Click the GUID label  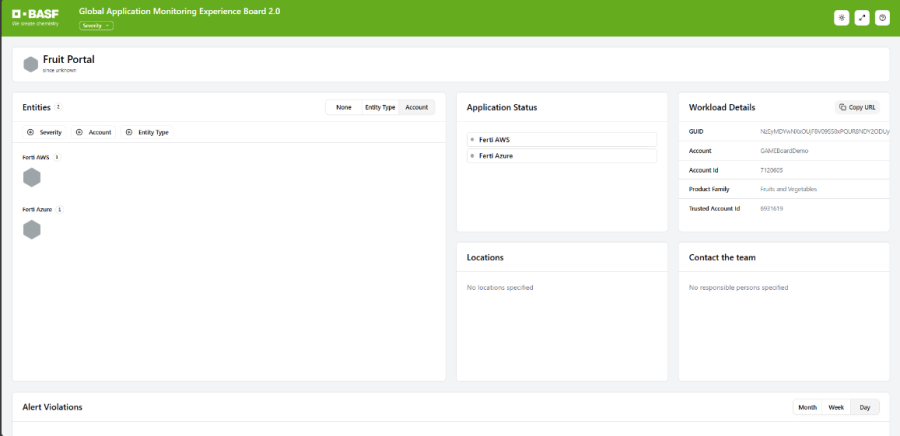pos(696,131)
